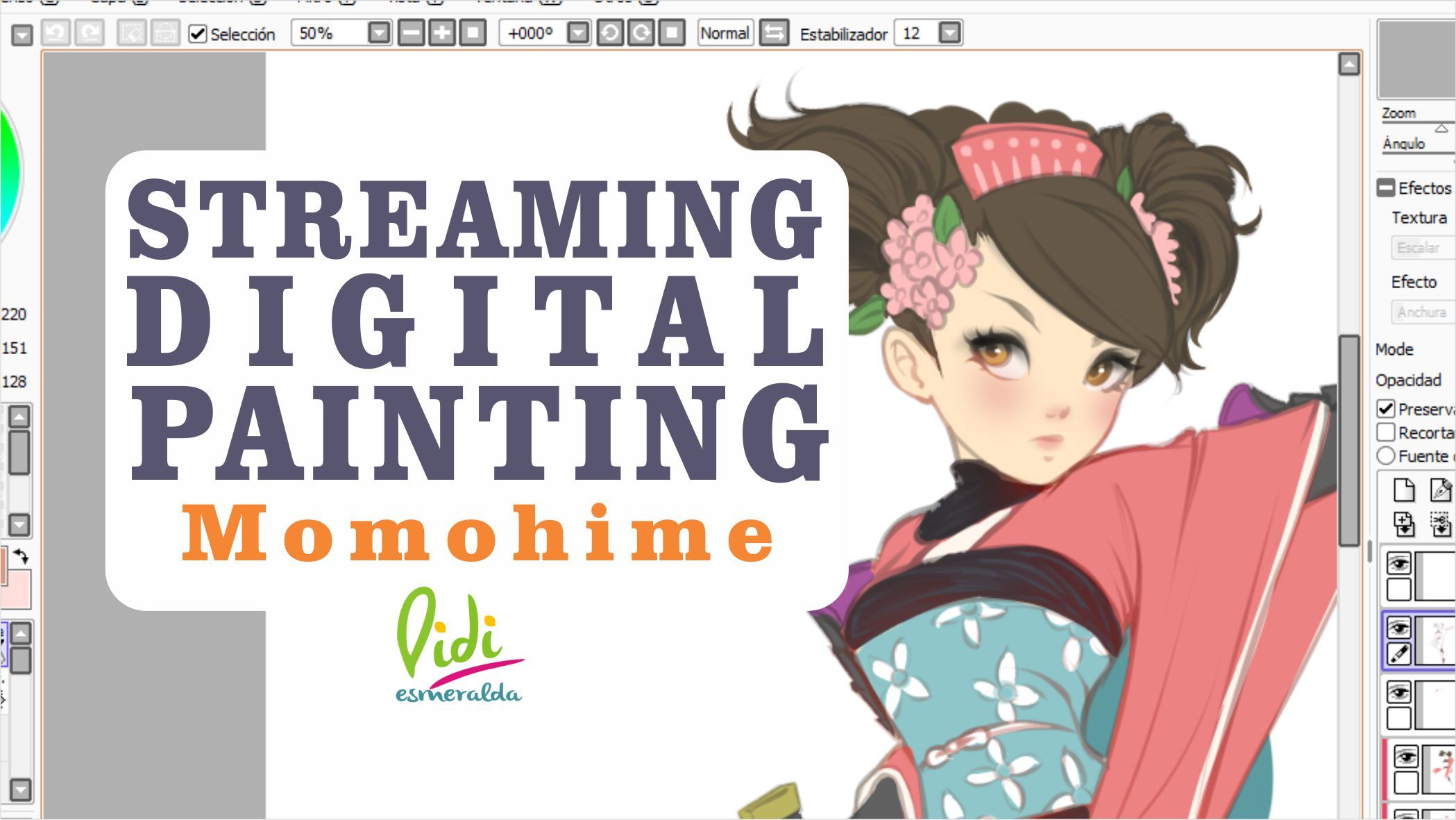Toggle the Preservar opacidad checkbox

(1386, 408)
